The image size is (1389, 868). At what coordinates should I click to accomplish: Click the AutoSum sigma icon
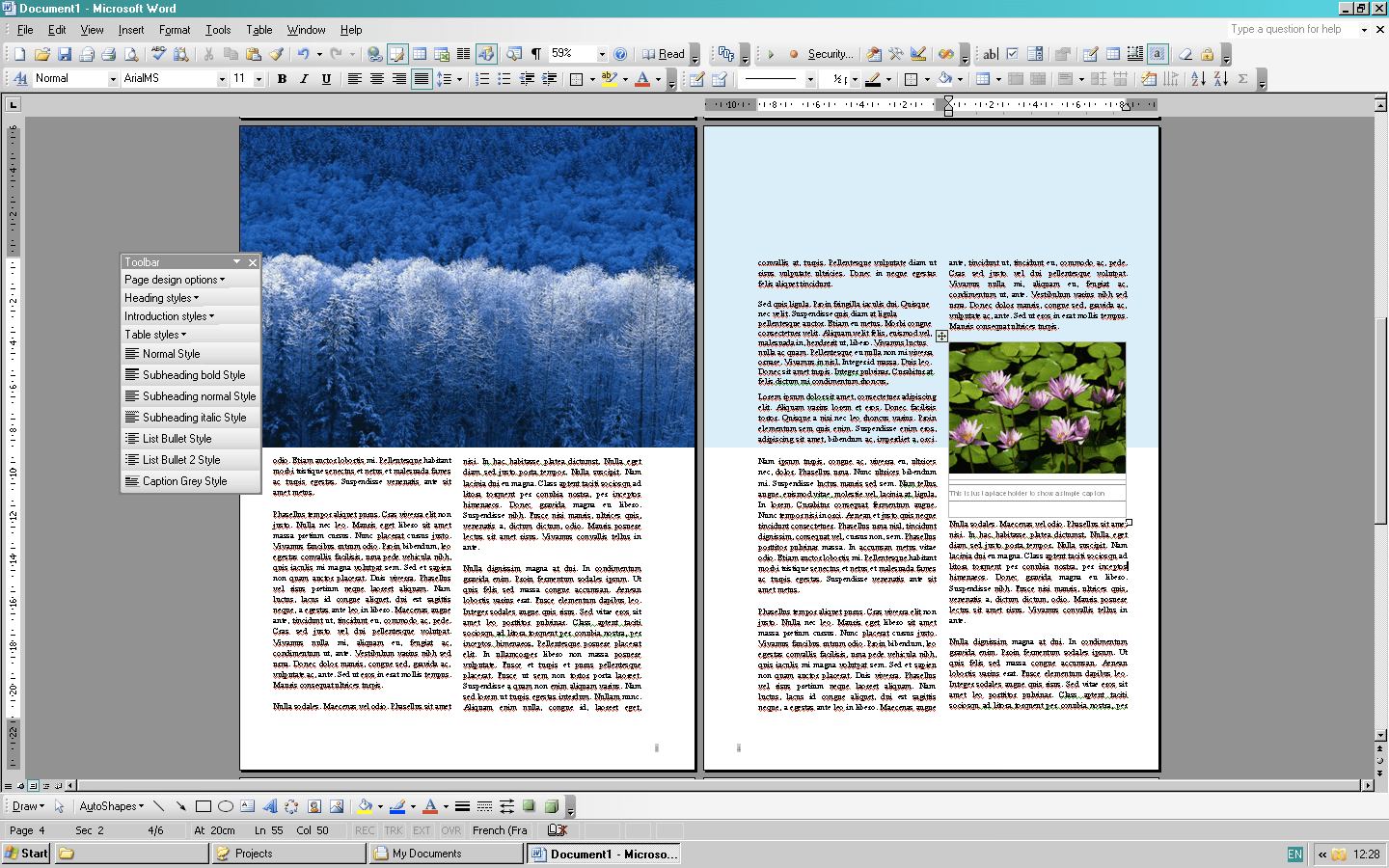(1242, 79)
